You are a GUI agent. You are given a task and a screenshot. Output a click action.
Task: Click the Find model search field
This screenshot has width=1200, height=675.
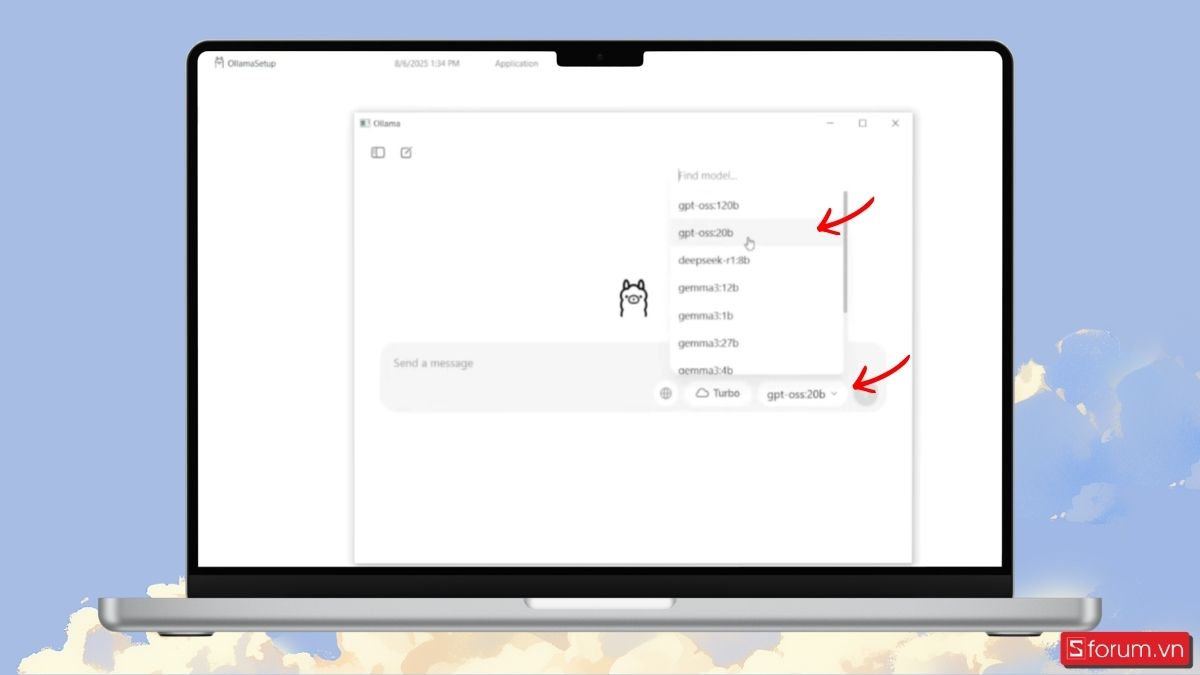(757, 176)
